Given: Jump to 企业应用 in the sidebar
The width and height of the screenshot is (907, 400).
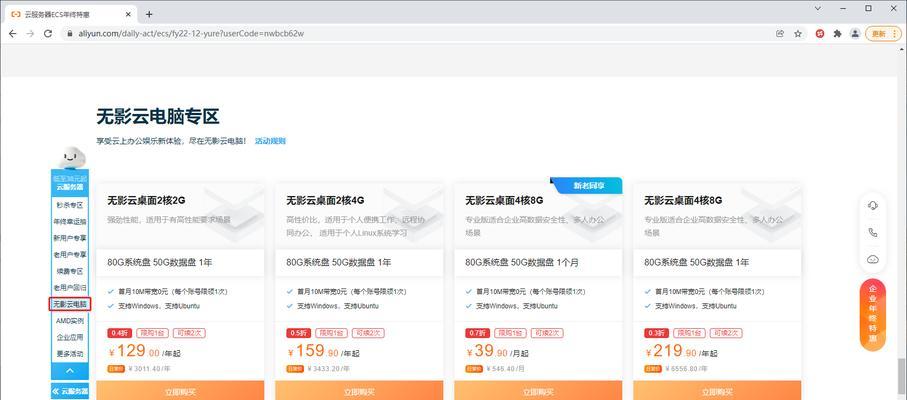Looking at the screenshot, I should pos(69,337).
